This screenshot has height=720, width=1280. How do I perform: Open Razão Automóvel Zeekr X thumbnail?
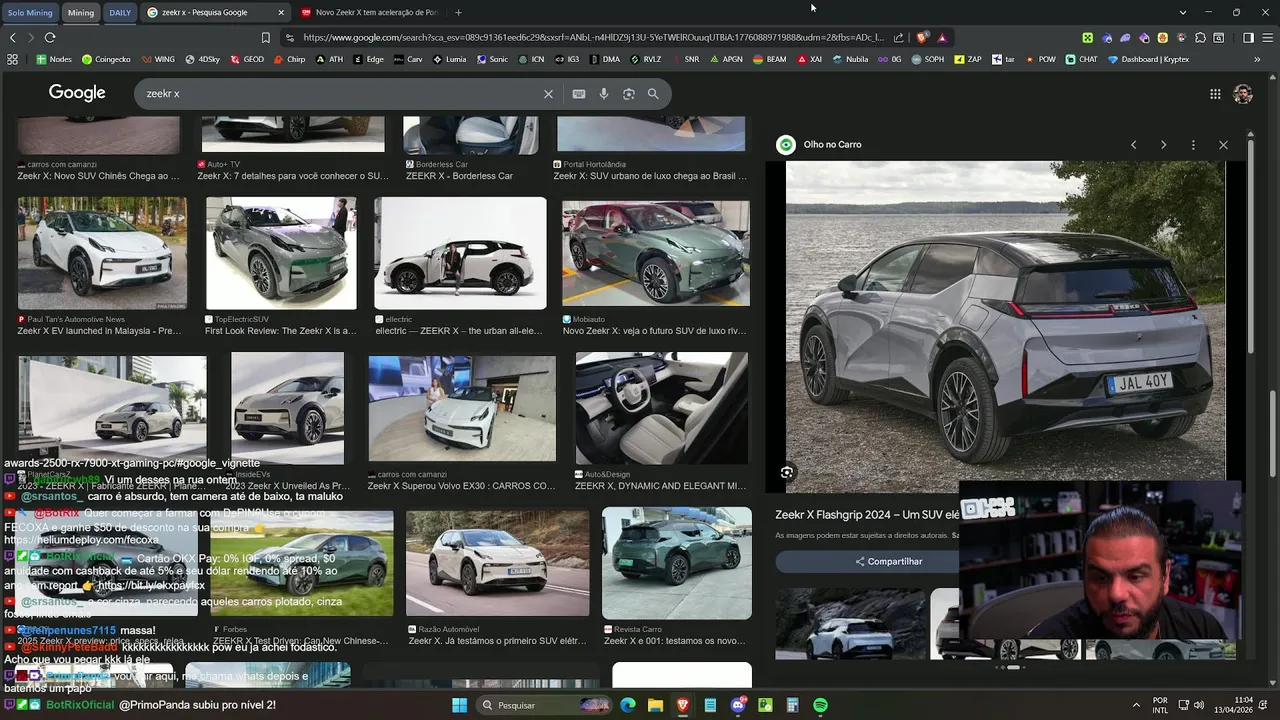(497, 563)
